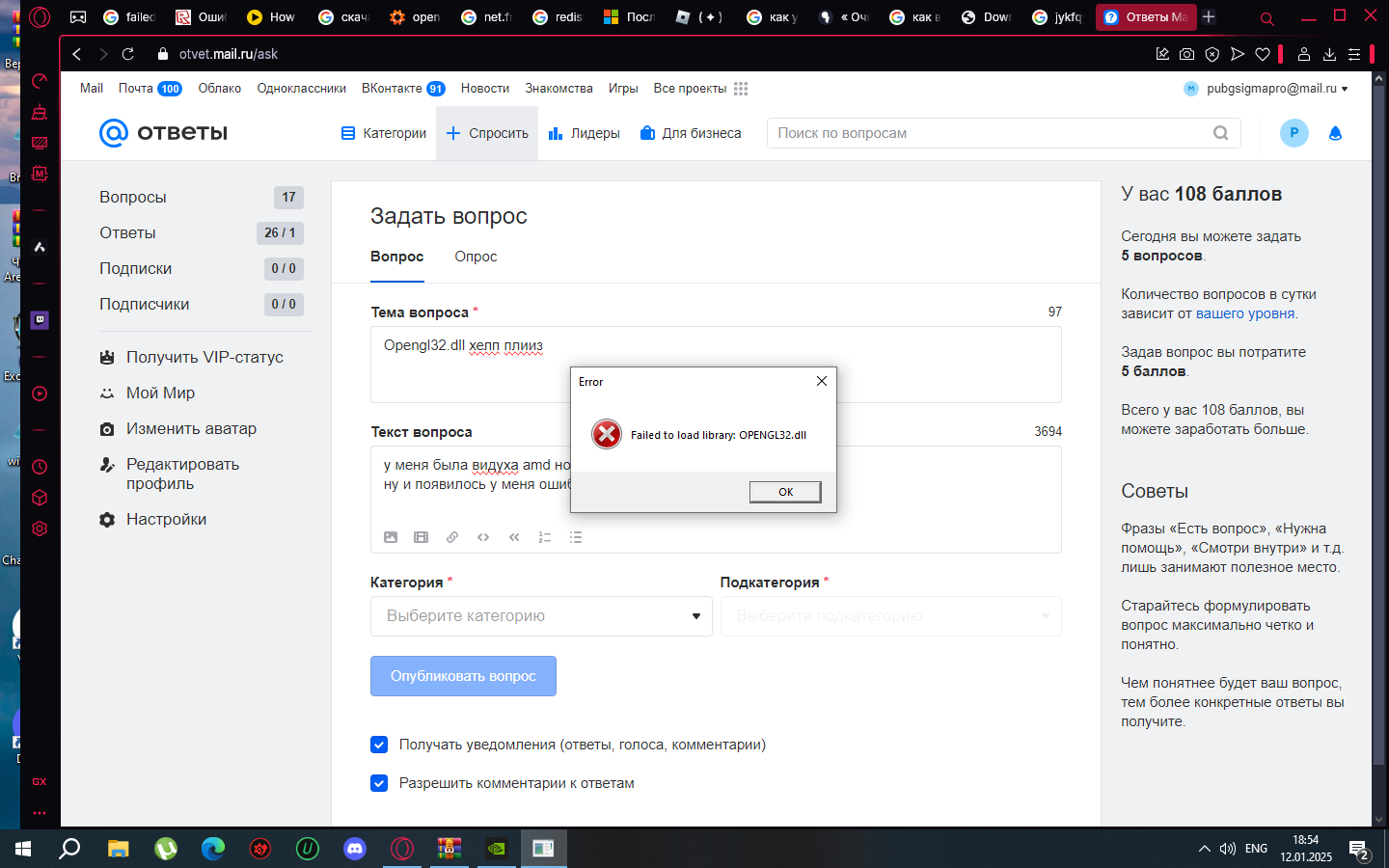Switch to 'How' browser tab

pyautogui.click(x=271, y=16)
